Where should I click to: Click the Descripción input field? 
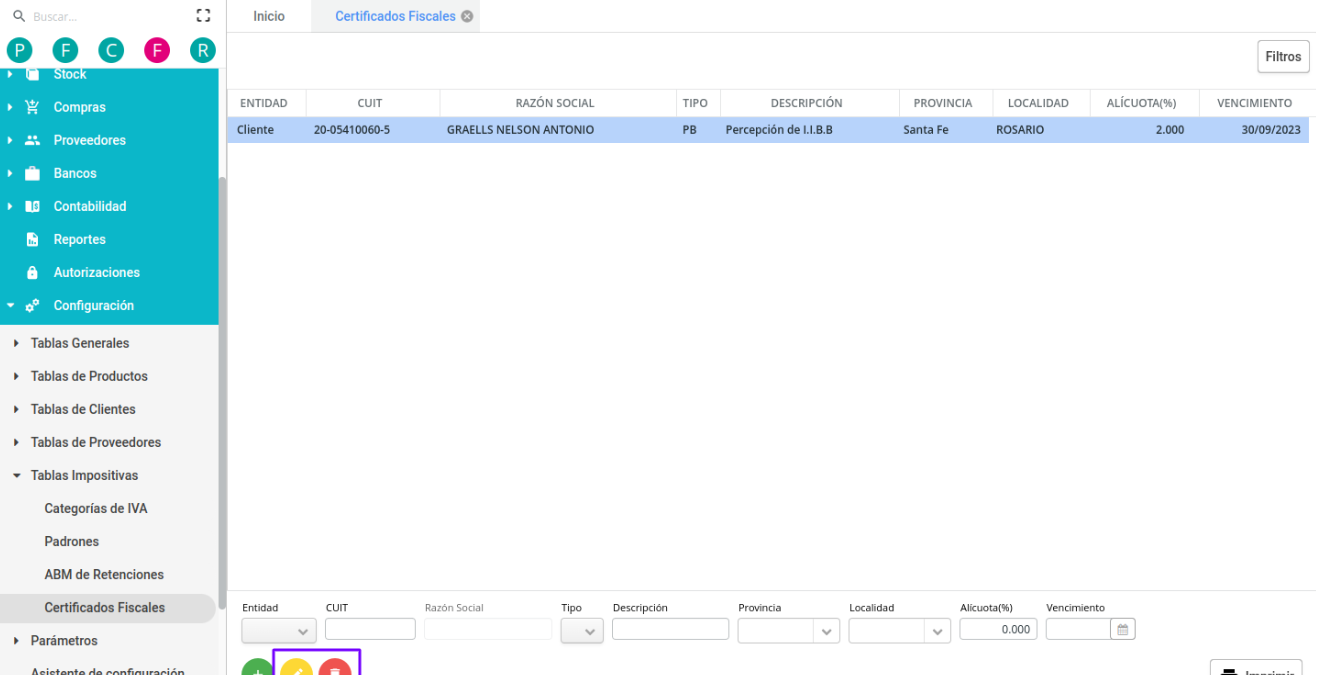[x=671, y=629]
